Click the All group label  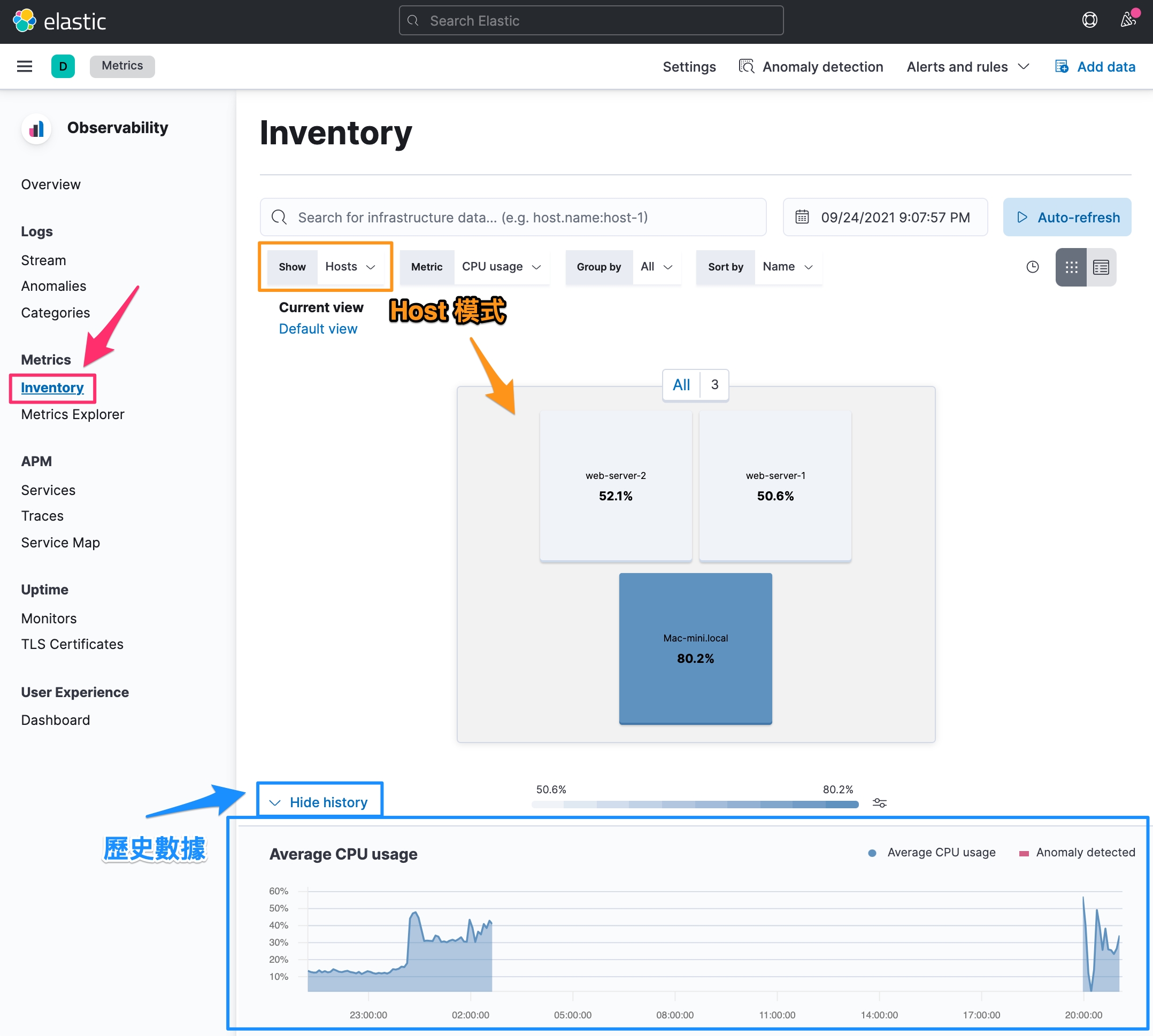tap(681, 385)
